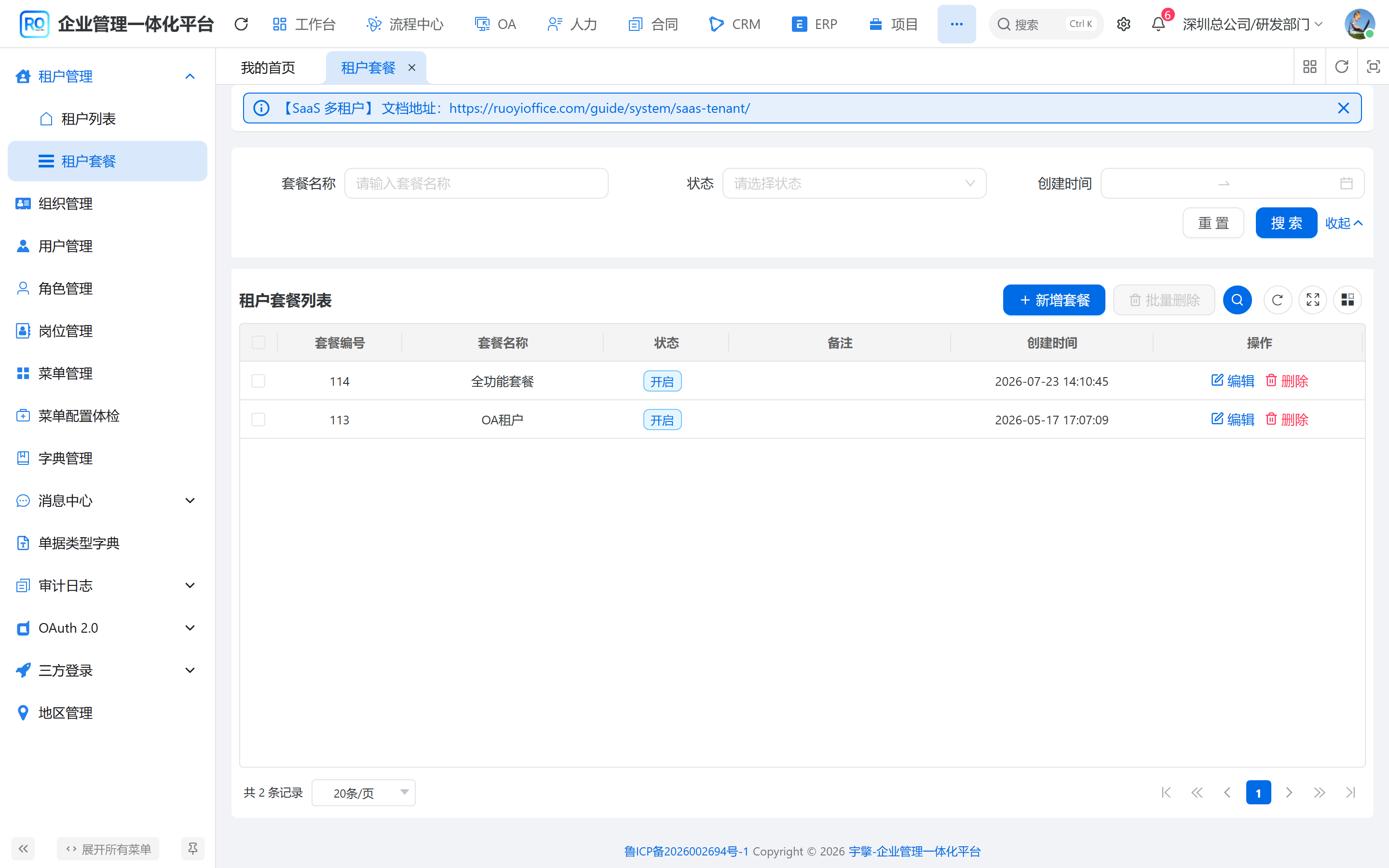Open the 状态 status dropdown
1389x868 pixels.
pos(854,183)
